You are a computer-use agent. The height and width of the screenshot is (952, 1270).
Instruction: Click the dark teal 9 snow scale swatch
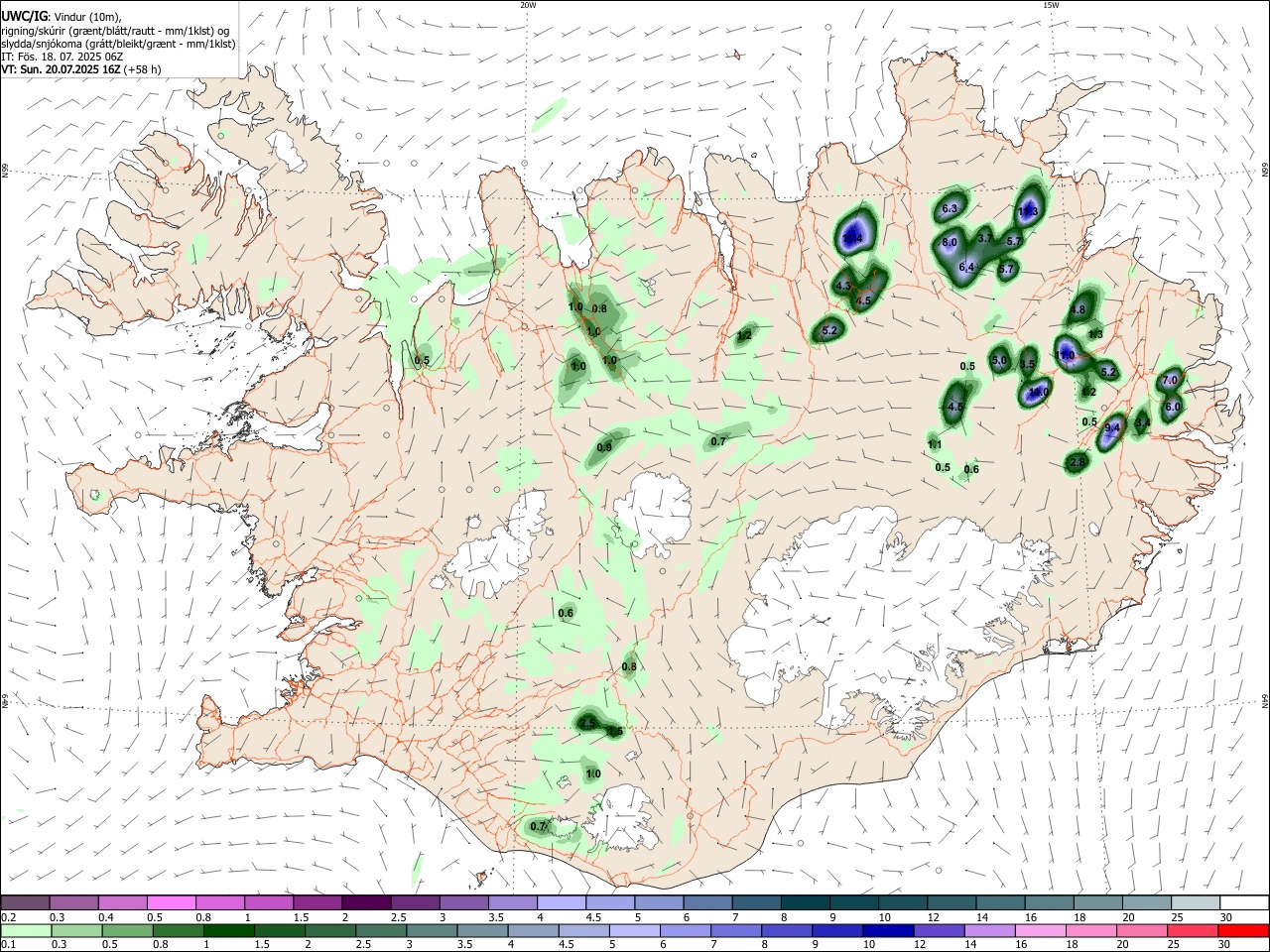[x=854, y=902]
